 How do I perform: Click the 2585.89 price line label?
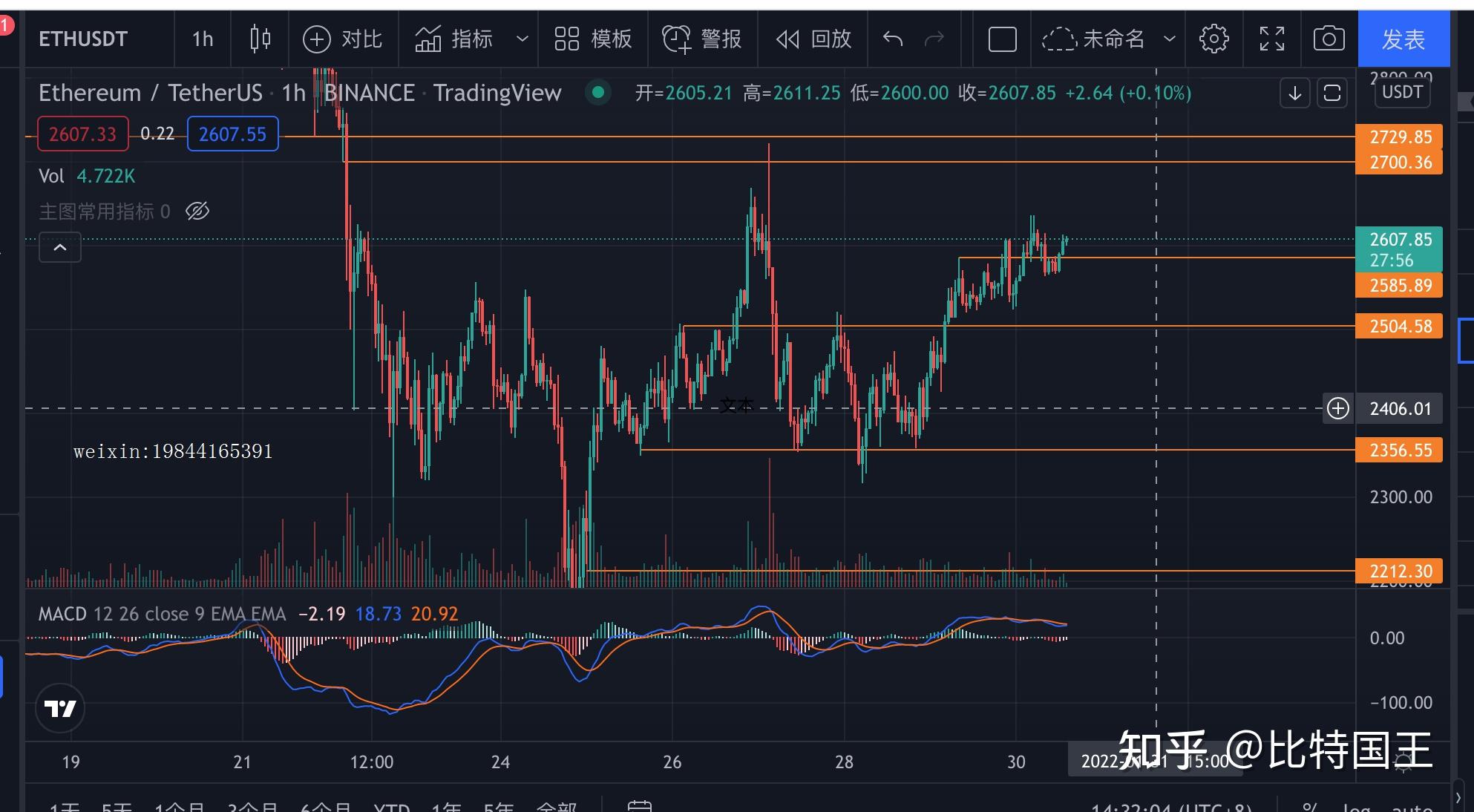[1399, 286]
